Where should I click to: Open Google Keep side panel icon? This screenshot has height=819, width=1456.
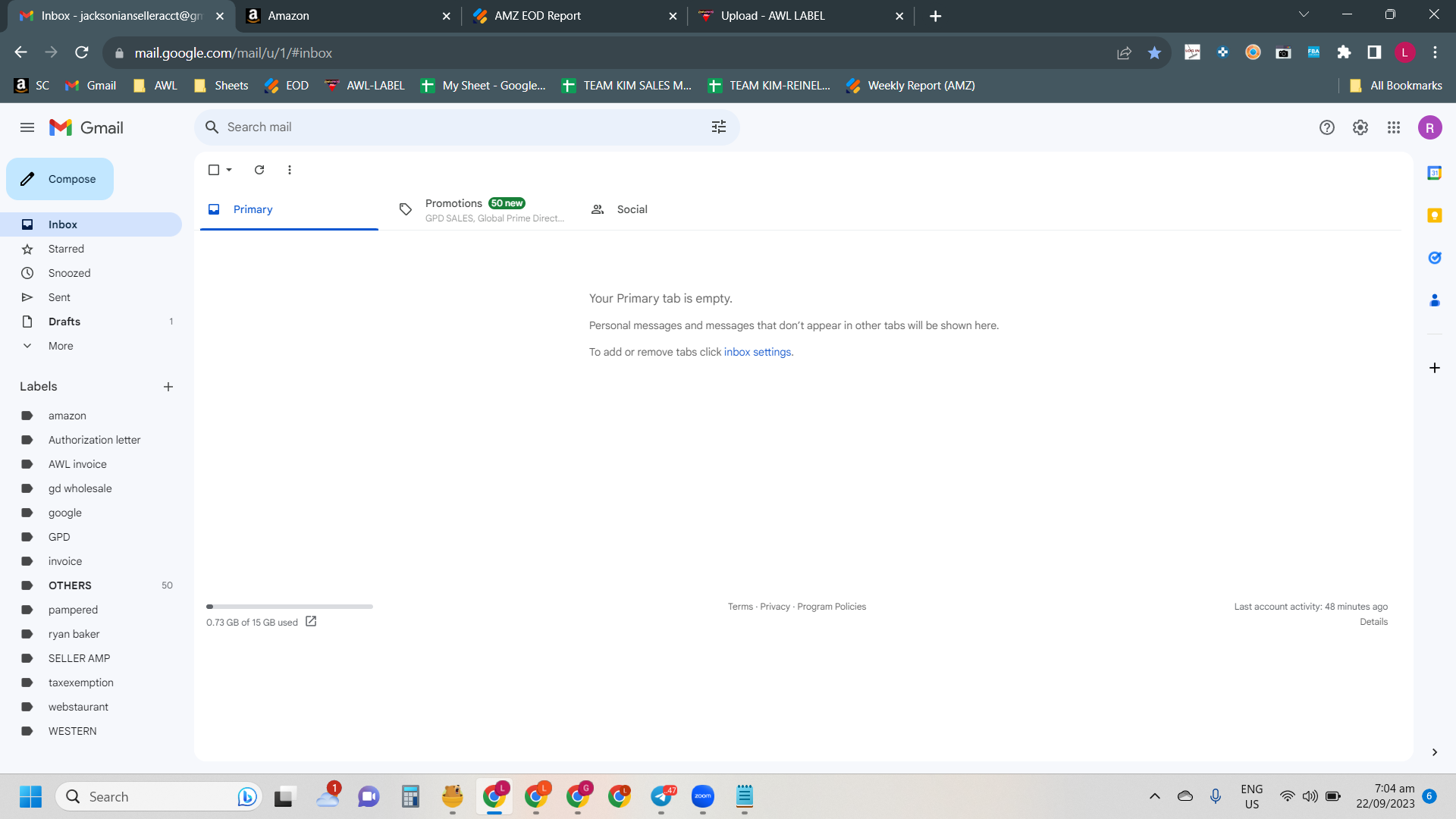click(x=1435, y=215)
